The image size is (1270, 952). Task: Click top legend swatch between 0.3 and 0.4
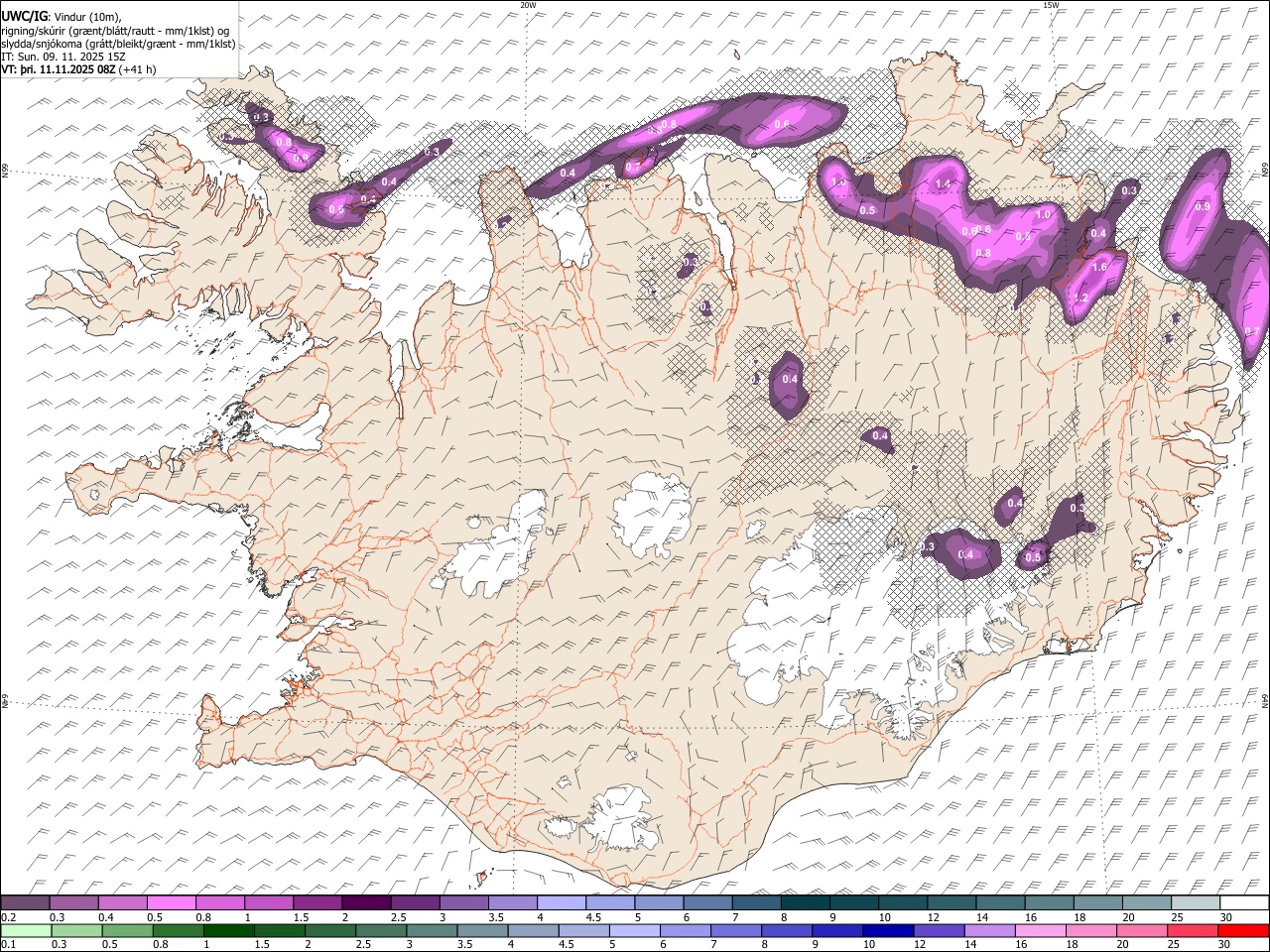[73, 902]
